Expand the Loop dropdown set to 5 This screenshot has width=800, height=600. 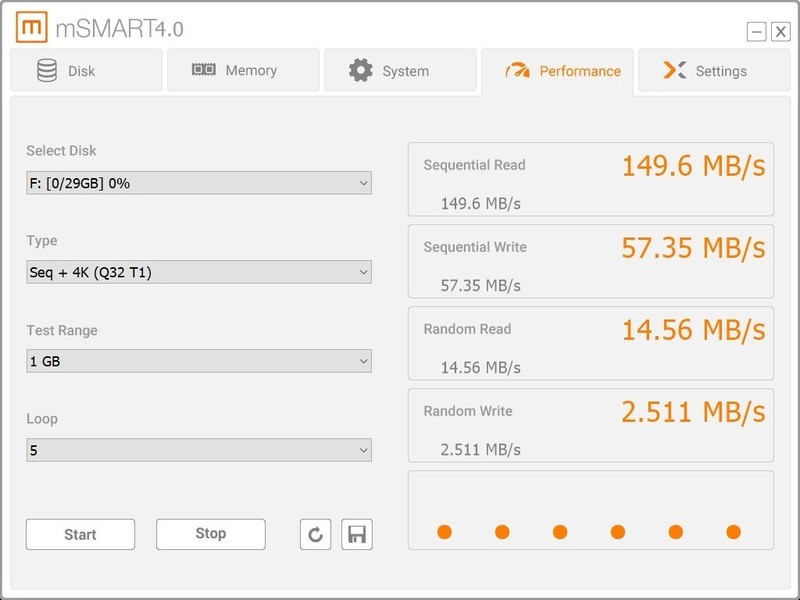[199, 450]
